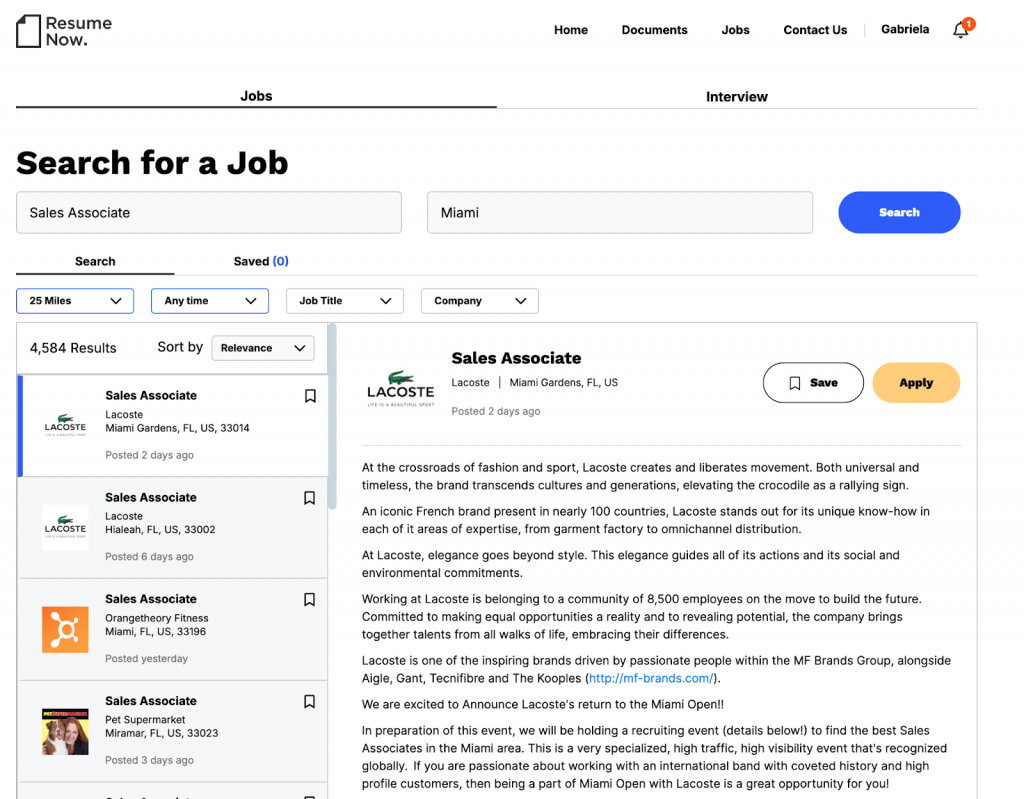Screen dimensions: 1024x799
Task: Bookmark the Pet Supermarket job listing
Action: tap(310, 702)
